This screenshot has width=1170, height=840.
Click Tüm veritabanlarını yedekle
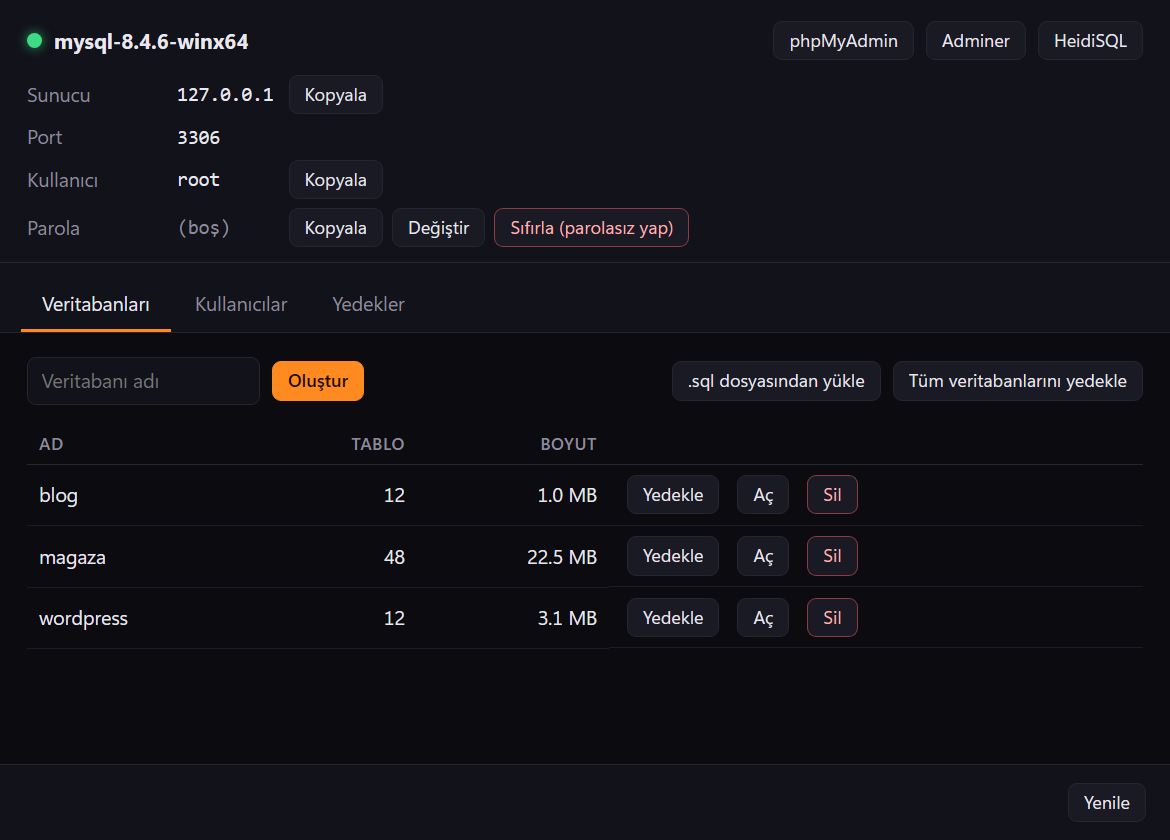click(x=1018, y=381)
